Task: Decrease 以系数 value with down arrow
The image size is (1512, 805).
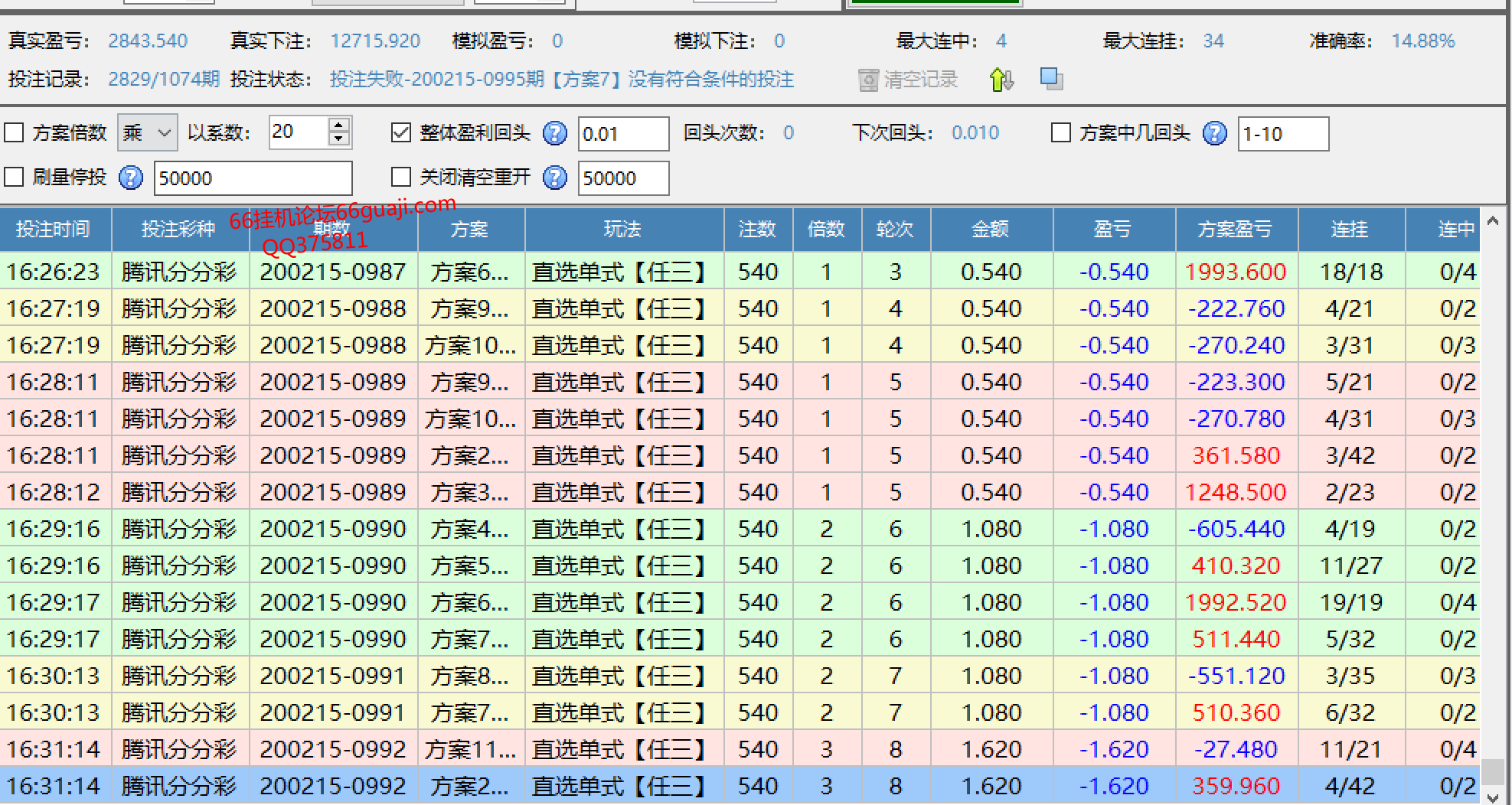Action: (339, 139)
